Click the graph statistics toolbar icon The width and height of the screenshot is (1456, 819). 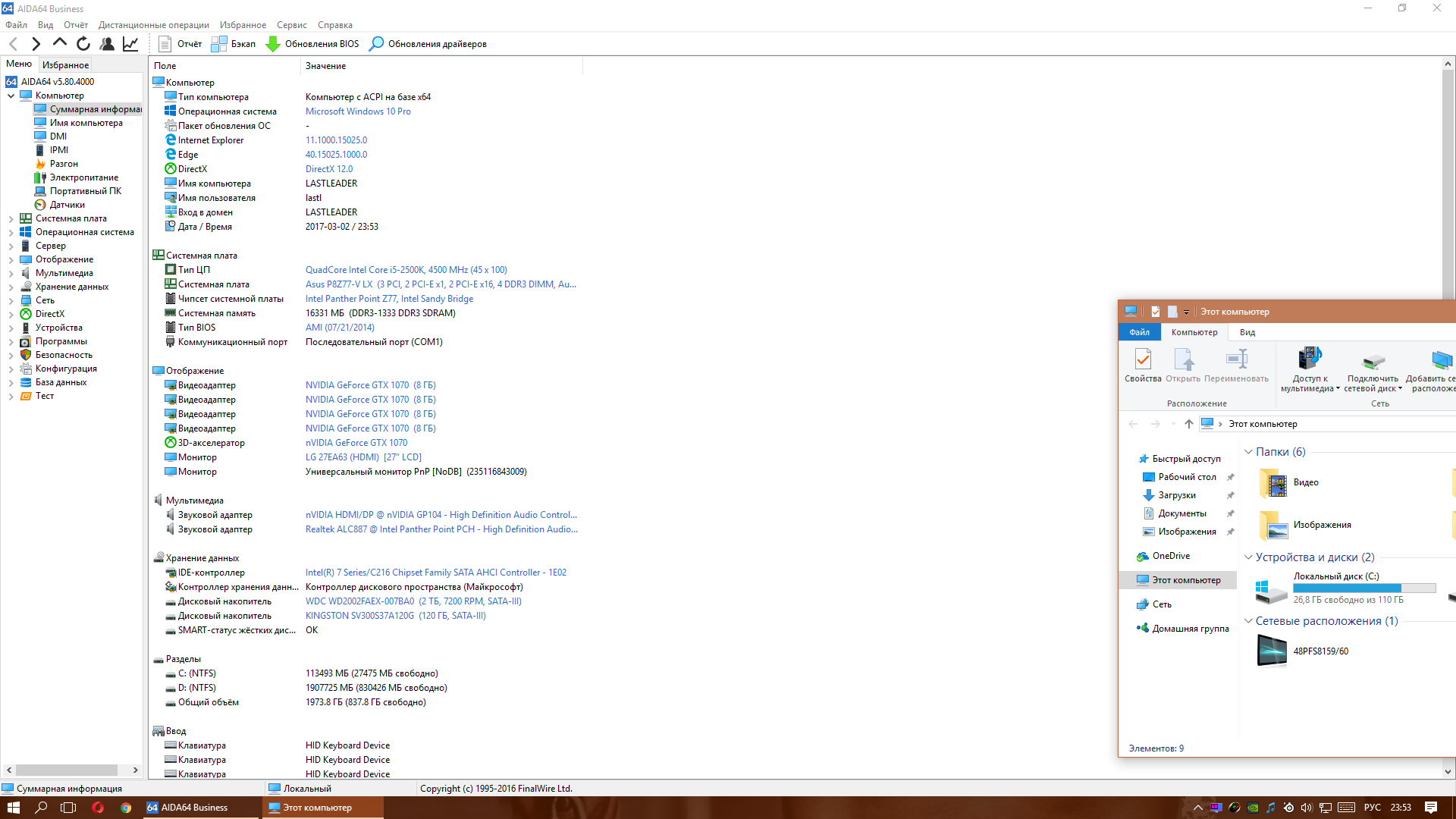(x=130, y=44)
